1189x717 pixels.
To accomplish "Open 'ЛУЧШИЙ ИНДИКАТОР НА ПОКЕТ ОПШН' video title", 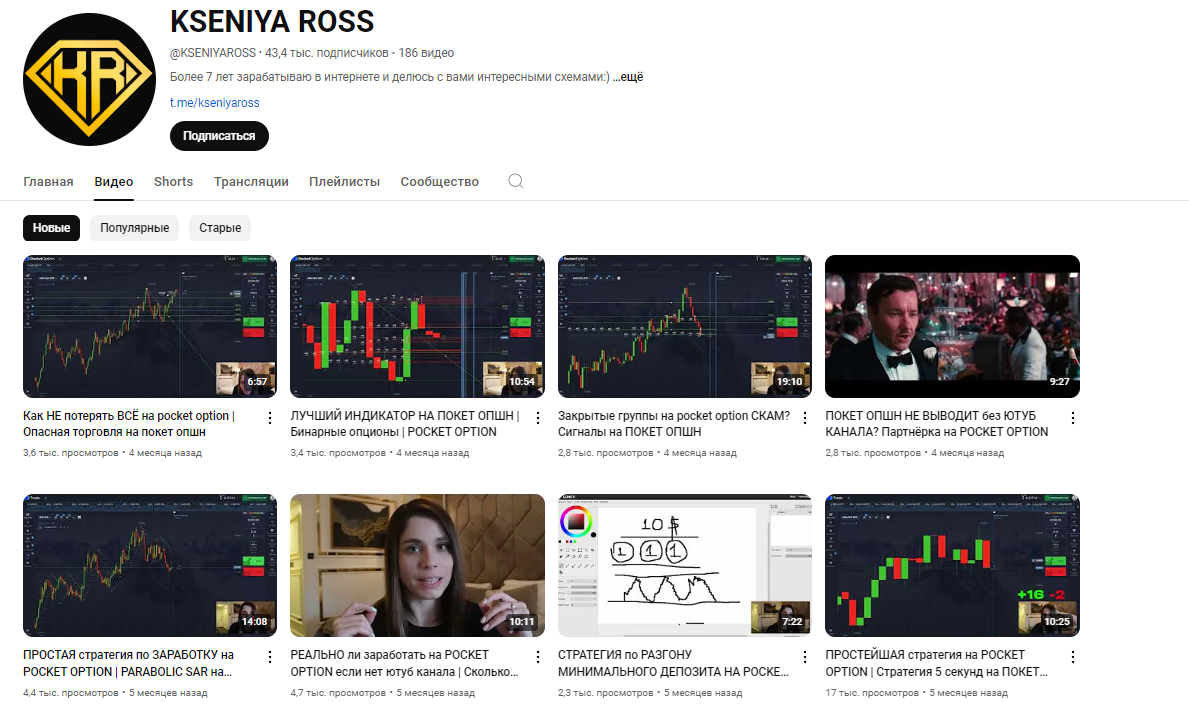I will (x=405, y=424).
